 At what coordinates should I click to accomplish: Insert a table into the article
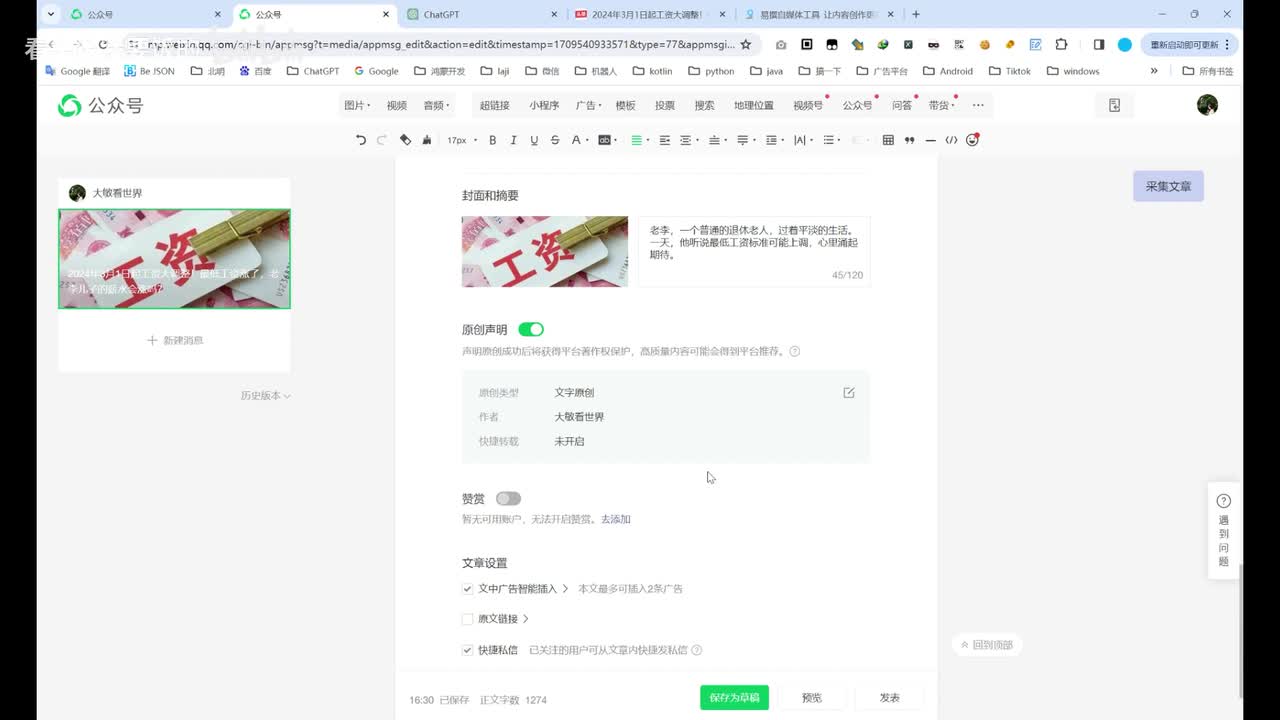[x=888, y=140]
